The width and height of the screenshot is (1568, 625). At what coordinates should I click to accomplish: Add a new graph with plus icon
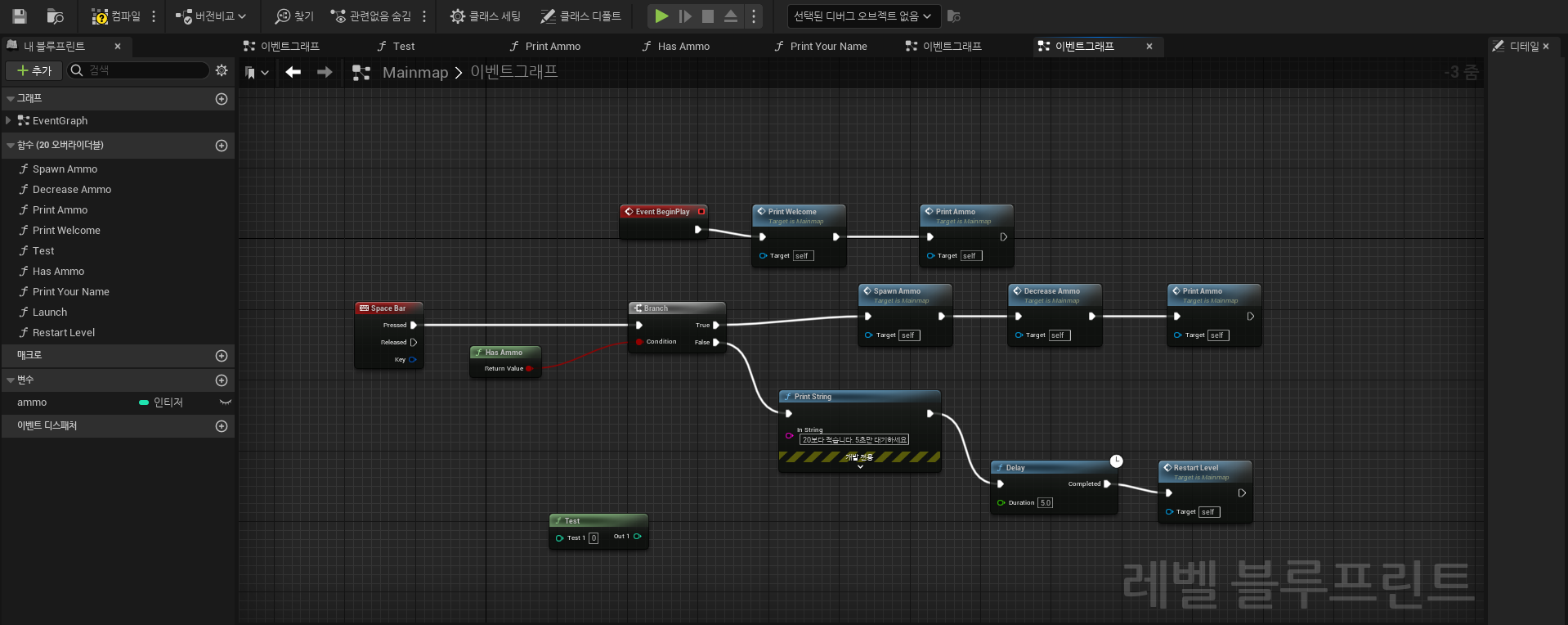pyautogui.click(x=222, y=98)
